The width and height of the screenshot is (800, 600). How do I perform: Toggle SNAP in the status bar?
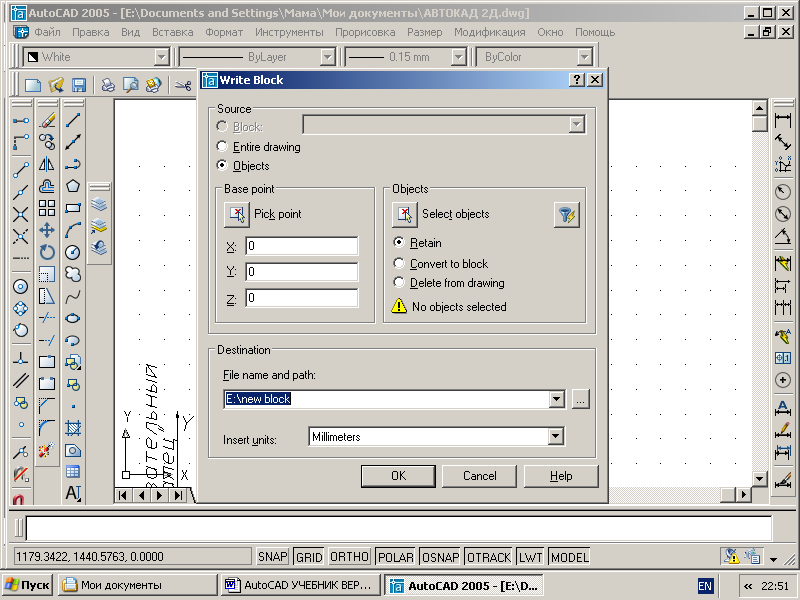coord(272,556)
